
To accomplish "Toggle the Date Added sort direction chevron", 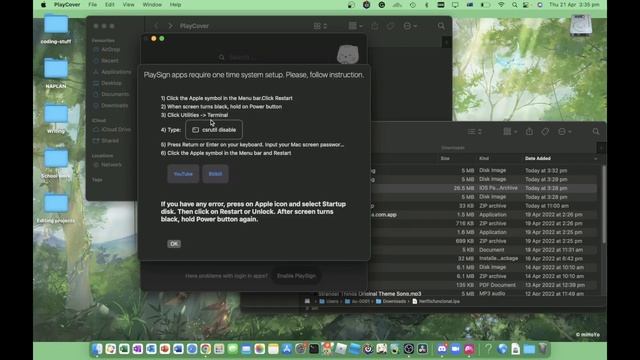I will point(596,158).
